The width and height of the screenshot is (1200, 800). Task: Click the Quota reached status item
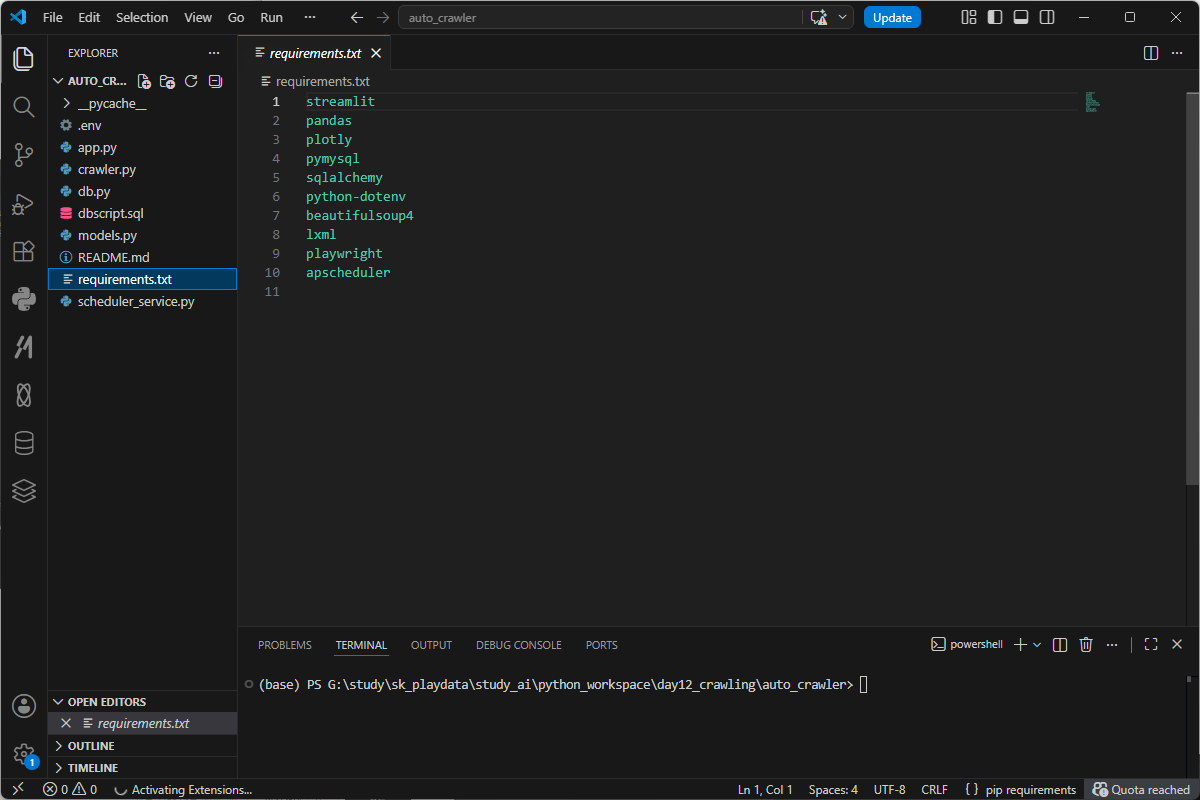tap(1141, 789)
